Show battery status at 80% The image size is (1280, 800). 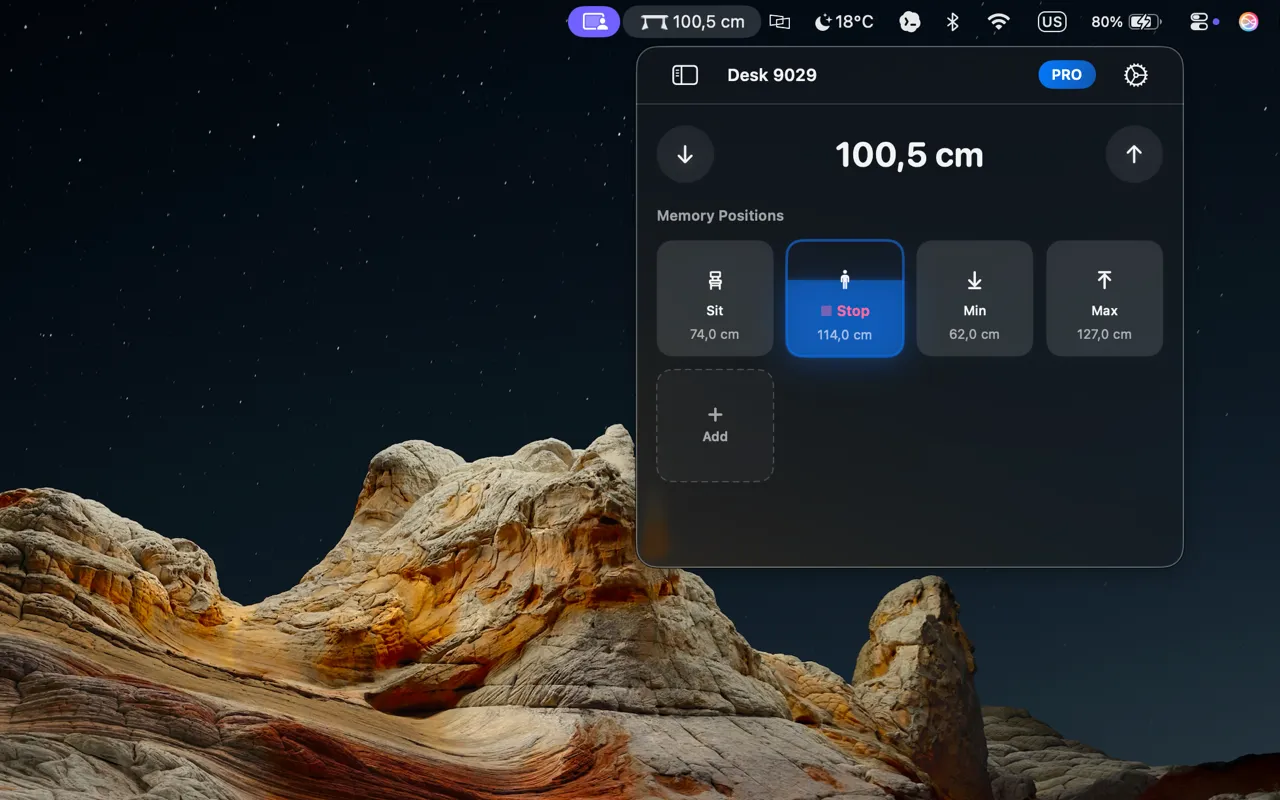click(1126, 22)
